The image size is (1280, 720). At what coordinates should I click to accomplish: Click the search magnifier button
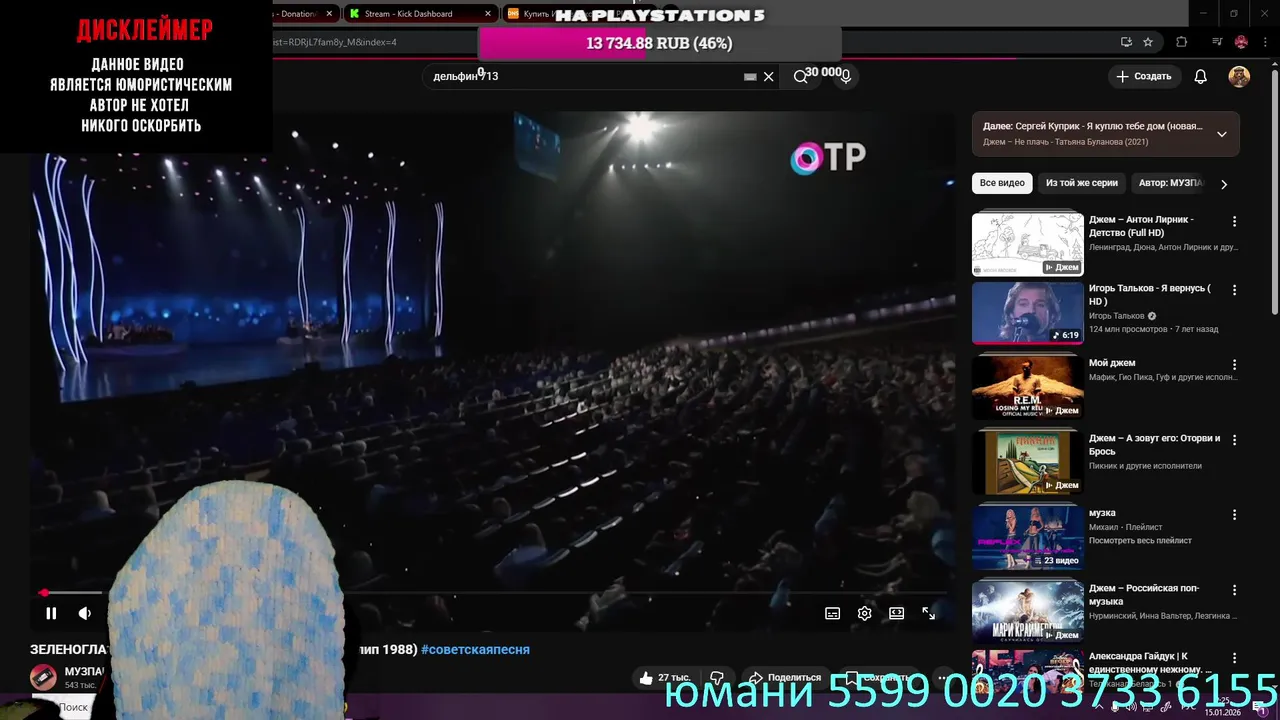pos(800,76)
